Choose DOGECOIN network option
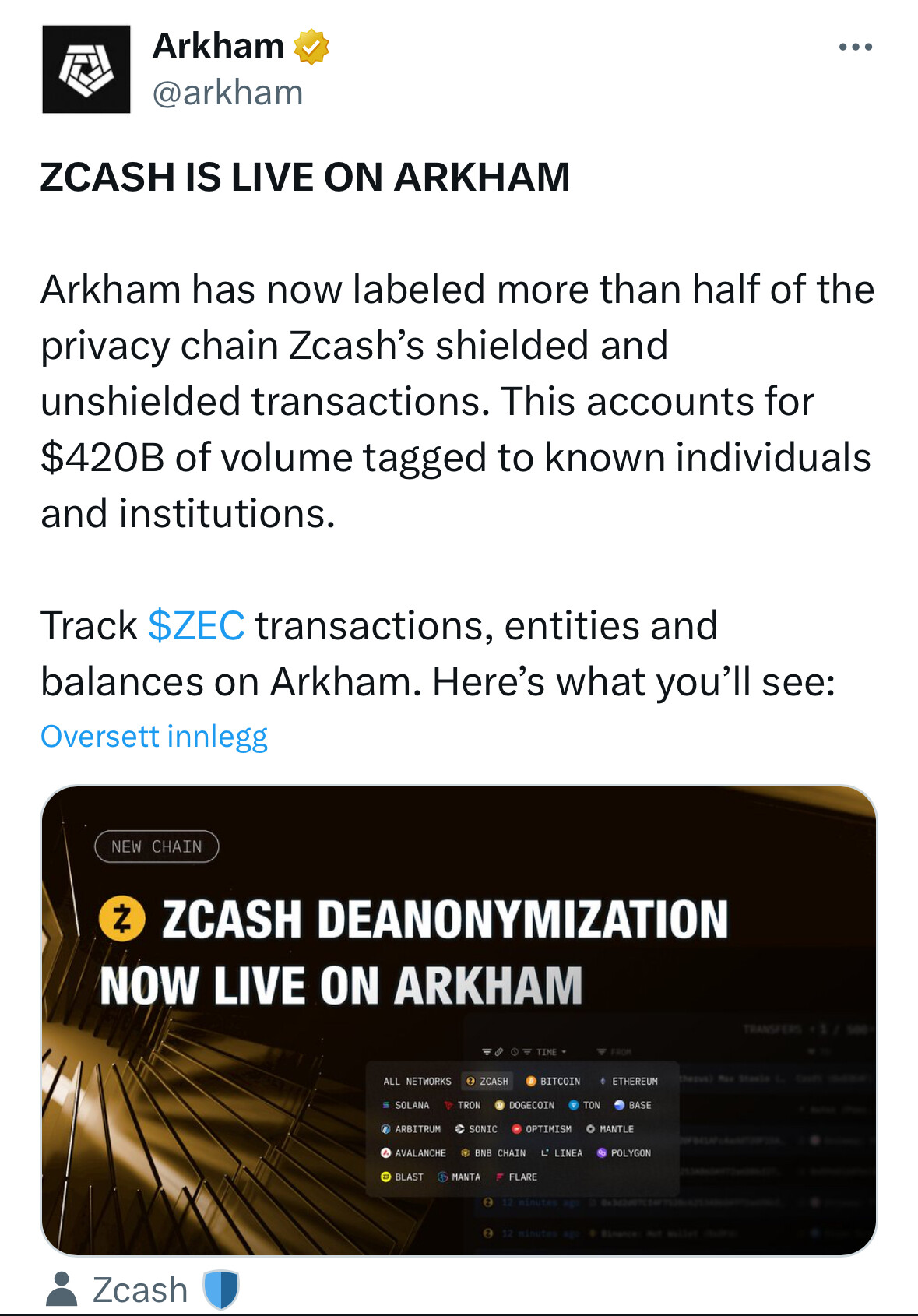Screen dimensions: 918x1316 pyautogui.click(x=525, y=1105)
